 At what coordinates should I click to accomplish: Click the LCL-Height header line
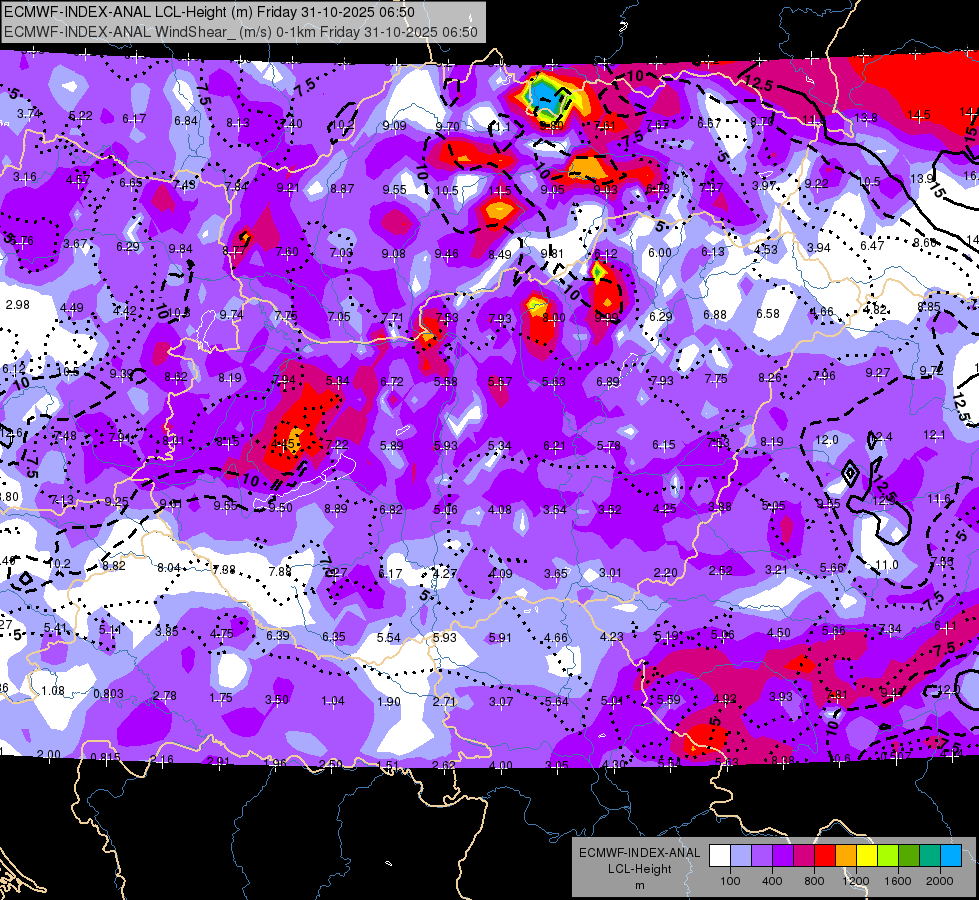tap(209, 12)
